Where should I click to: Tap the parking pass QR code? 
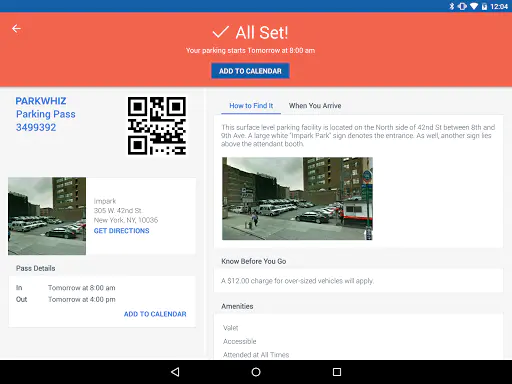point(157,126)
